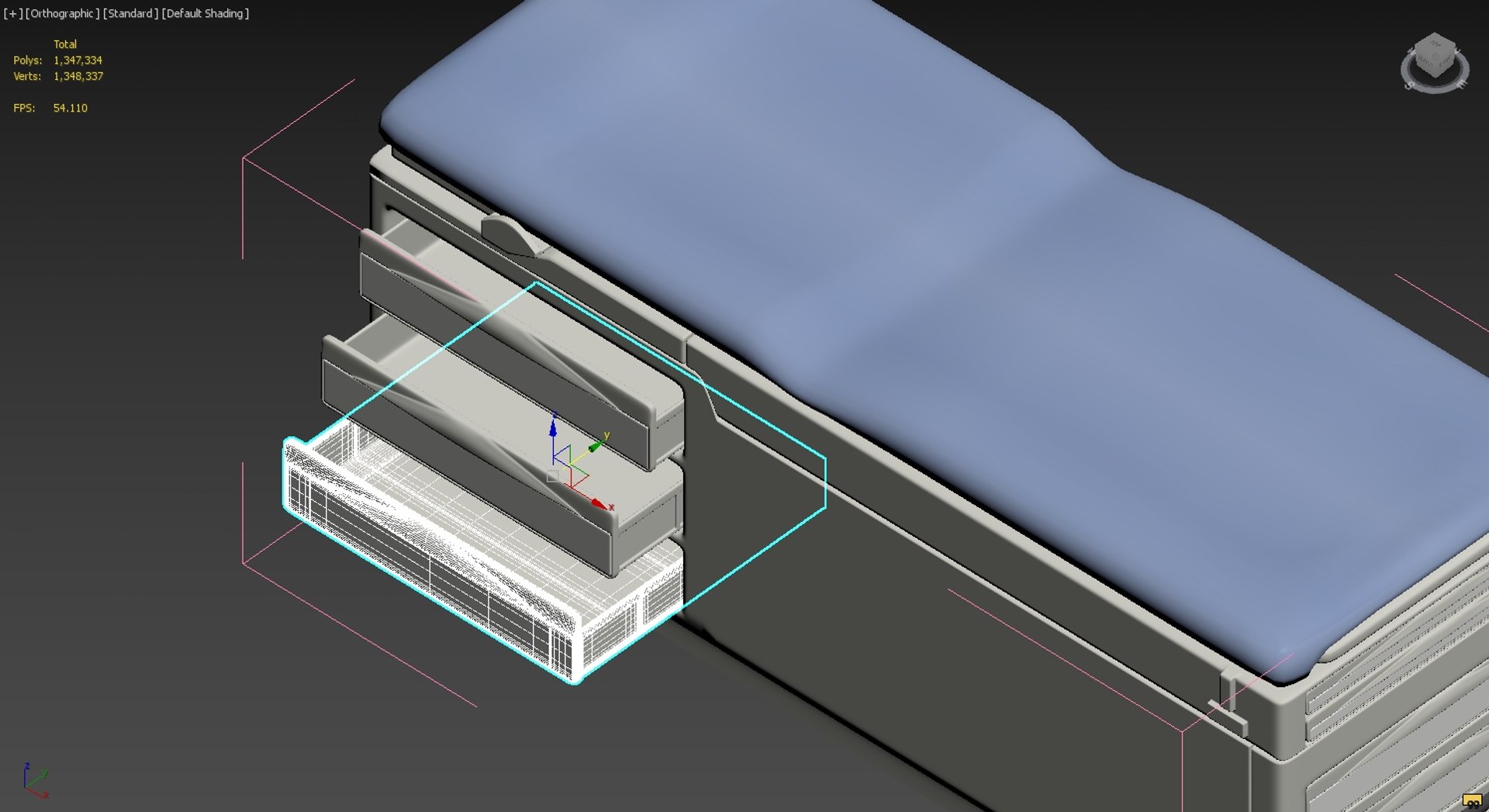Open the Orthographic view label menu
The height and width of the screenshot is (812, 1489).
coord(62,13)
